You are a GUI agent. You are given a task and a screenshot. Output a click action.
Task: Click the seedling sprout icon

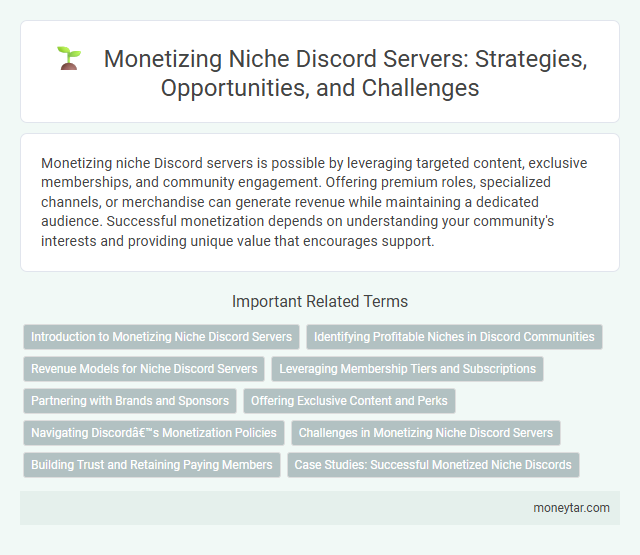tap(69, 58)
